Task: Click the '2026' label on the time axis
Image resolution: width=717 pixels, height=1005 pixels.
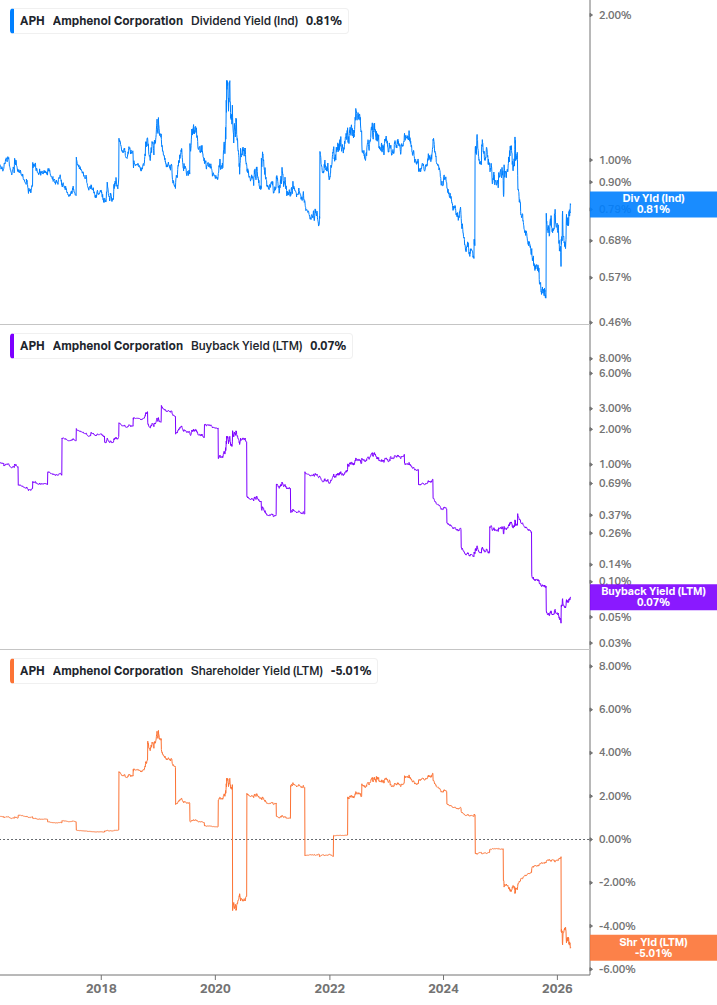Action: [x=557, y=988]
